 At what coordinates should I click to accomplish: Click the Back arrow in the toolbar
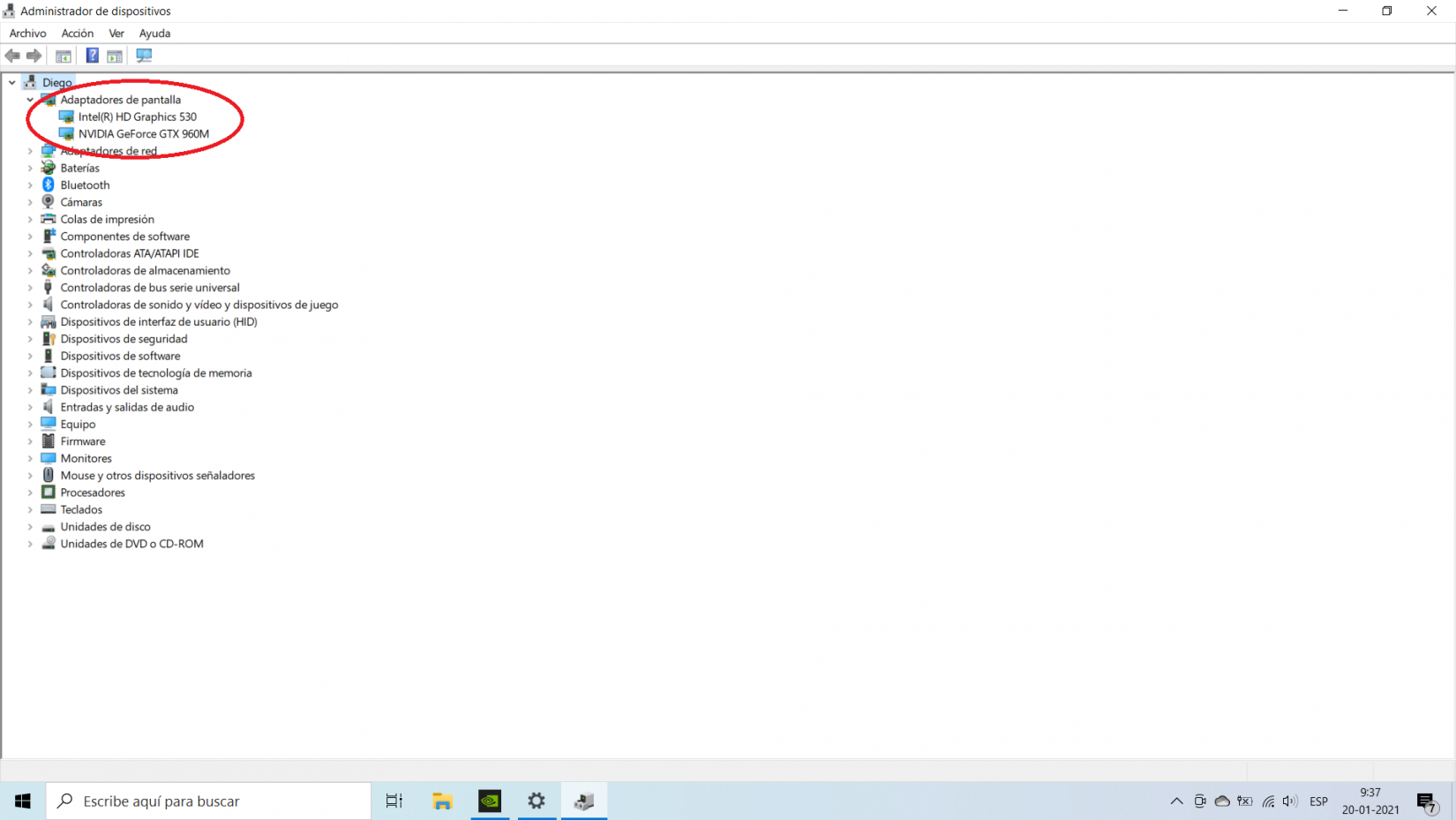(x=12, y=56)
